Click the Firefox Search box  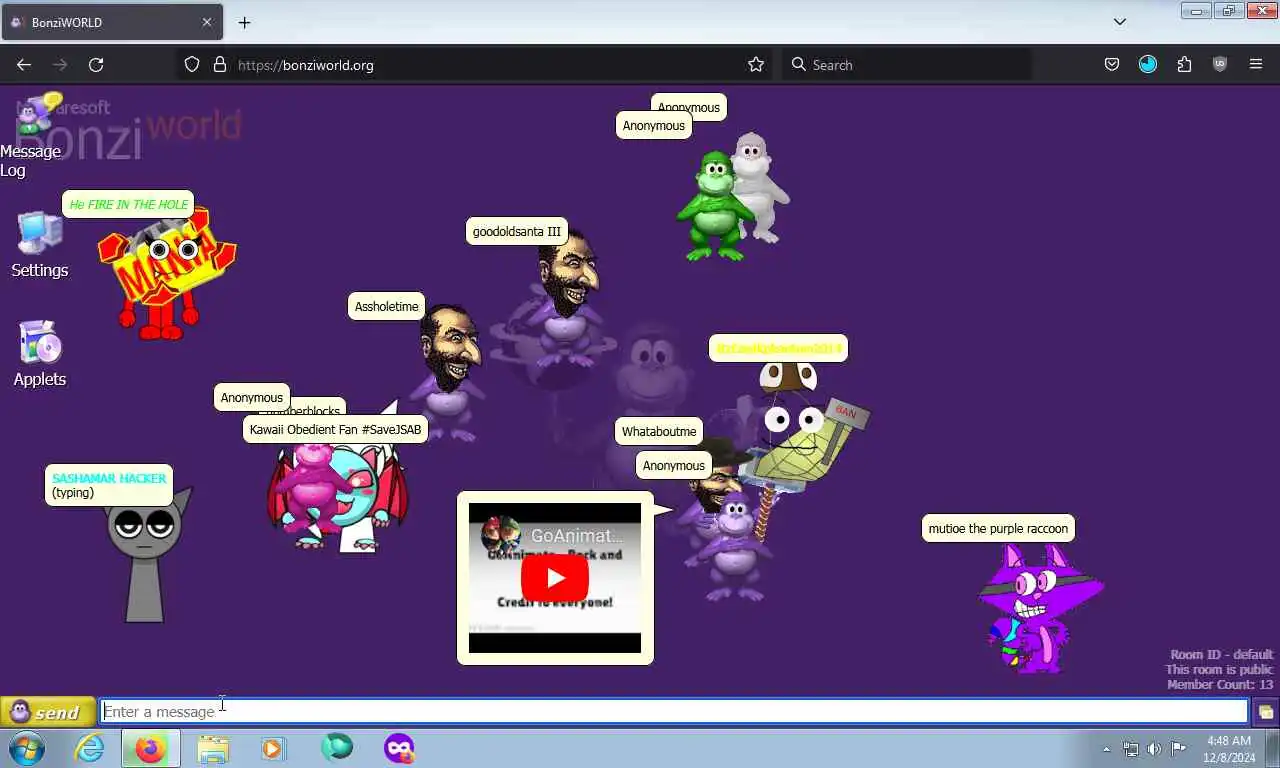pyautogui.click(x=907, y=65)
